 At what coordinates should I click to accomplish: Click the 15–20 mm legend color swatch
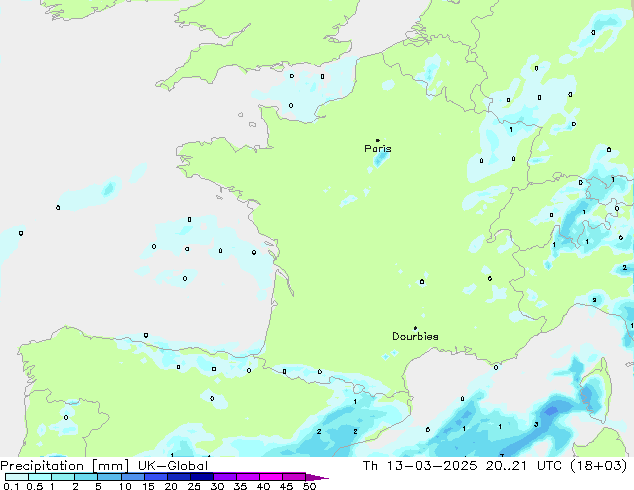click(x=155, y=477)
